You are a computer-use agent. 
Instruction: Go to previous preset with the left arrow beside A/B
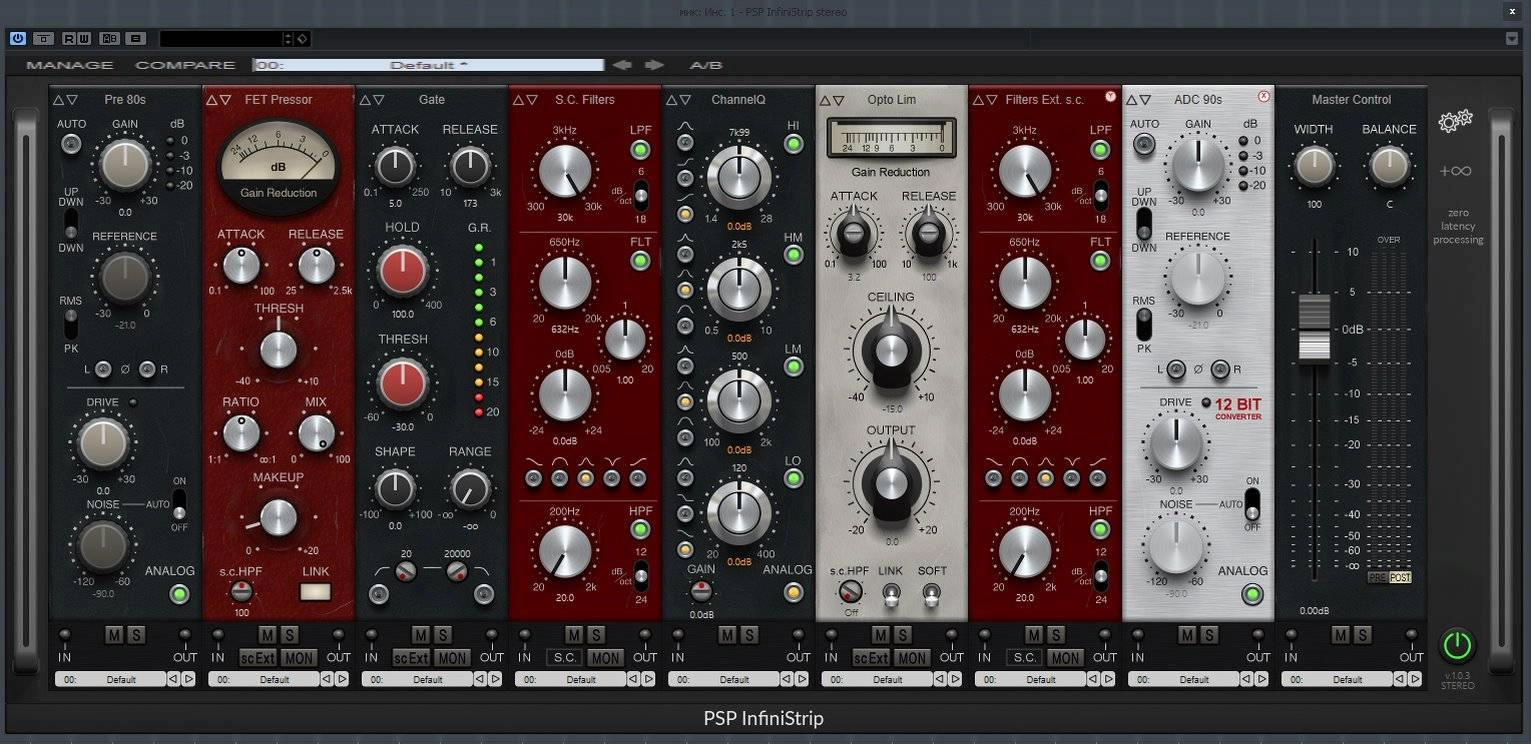click(x=622, y=65)
